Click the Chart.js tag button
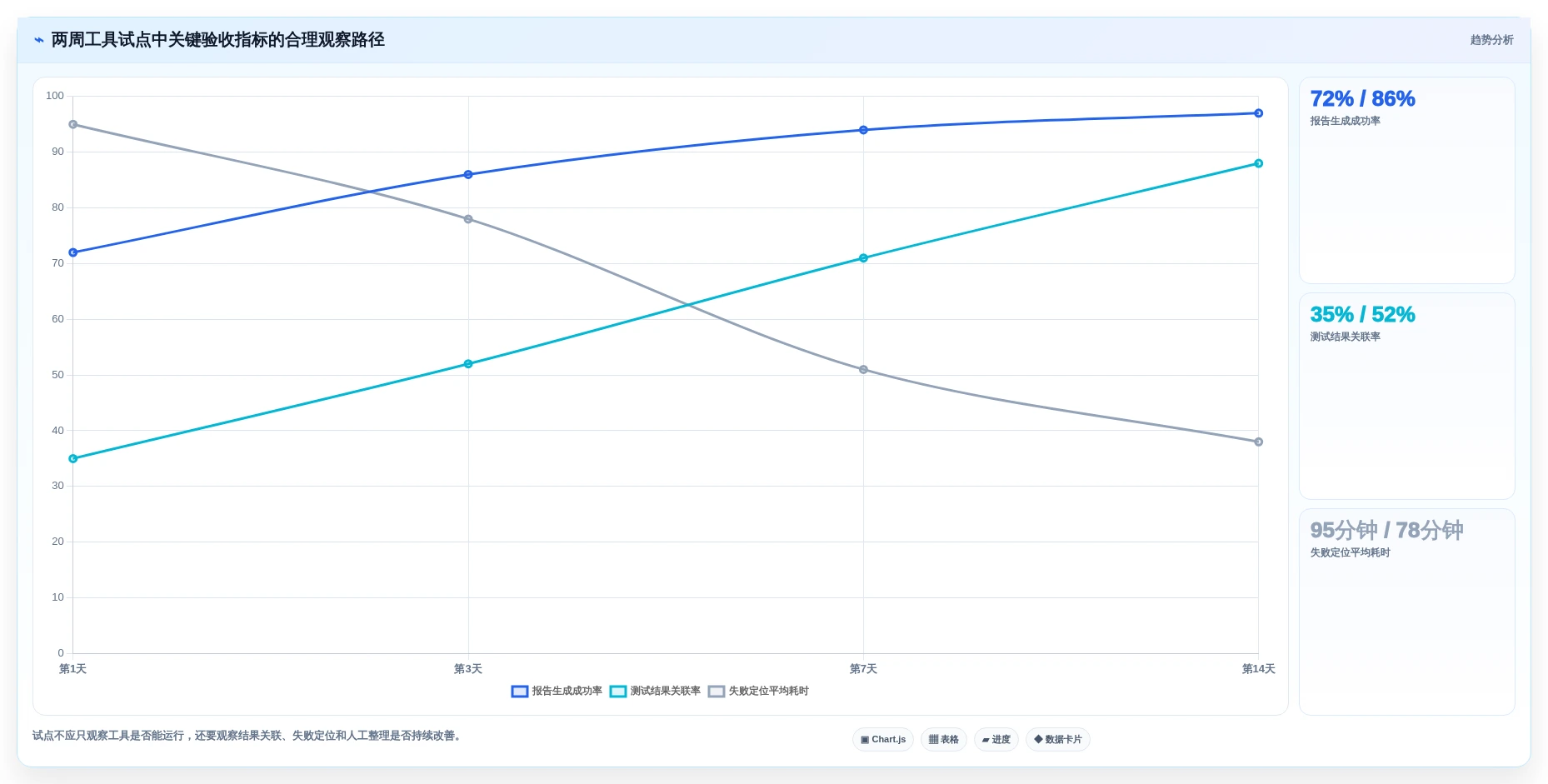Screen dimensions: 1548x784 click(x=883, y=739)
